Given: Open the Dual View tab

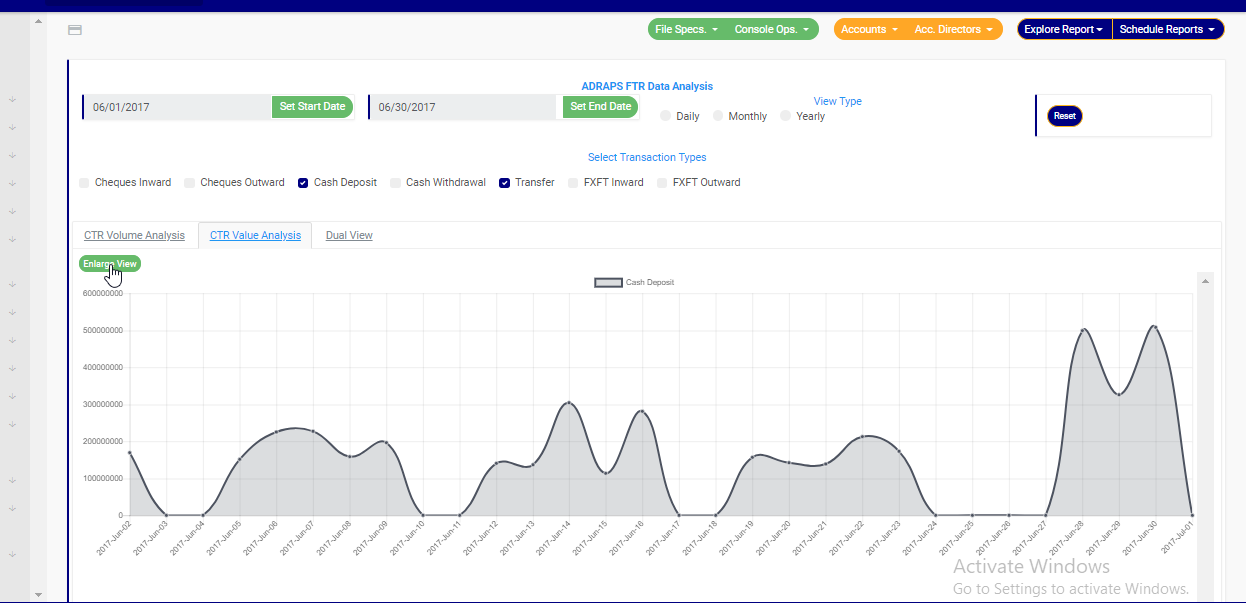Looking at the screenshot, I should click(349, 235).
